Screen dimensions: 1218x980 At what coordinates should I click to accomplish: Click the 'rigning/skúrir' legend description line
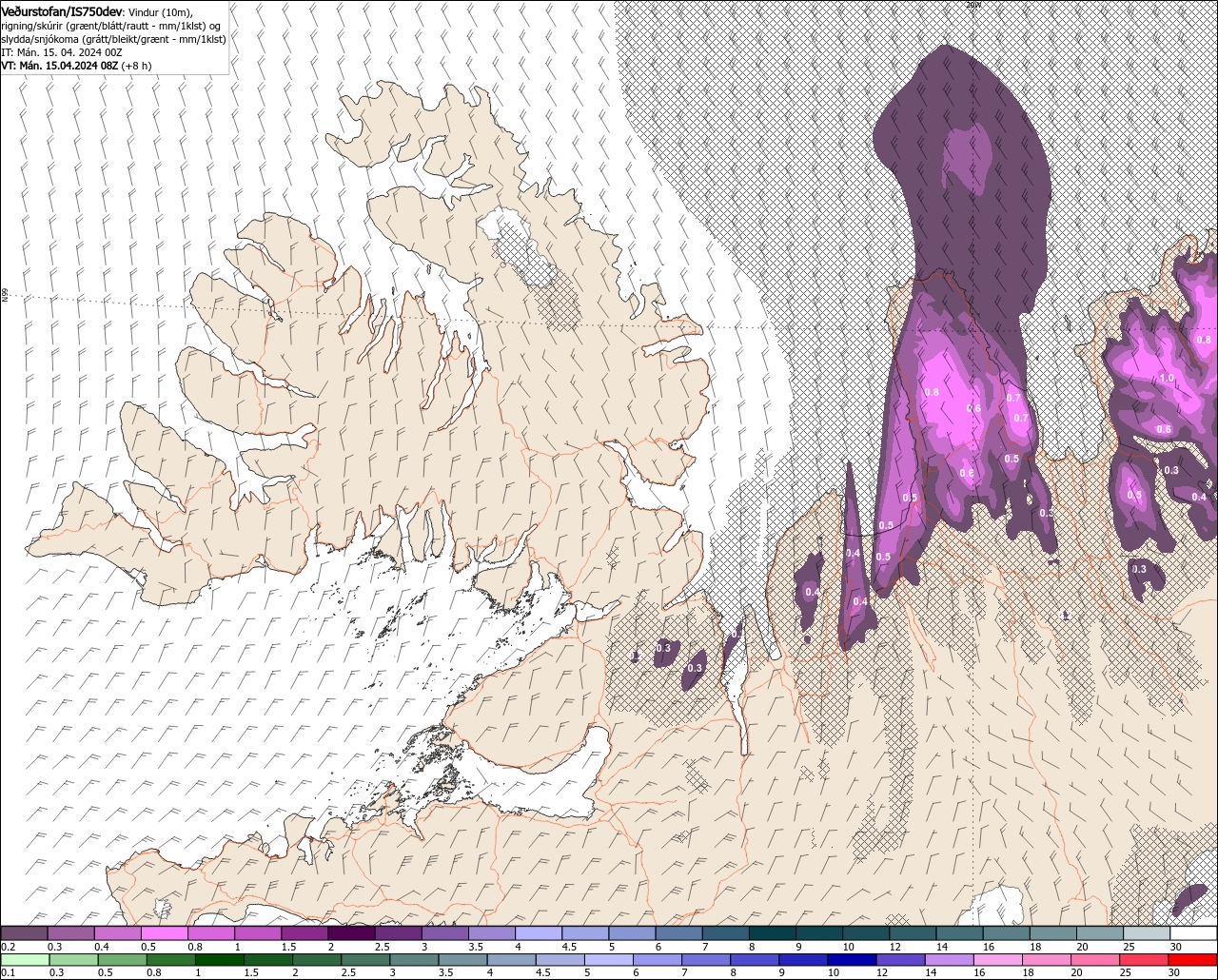tap(112, 26)
